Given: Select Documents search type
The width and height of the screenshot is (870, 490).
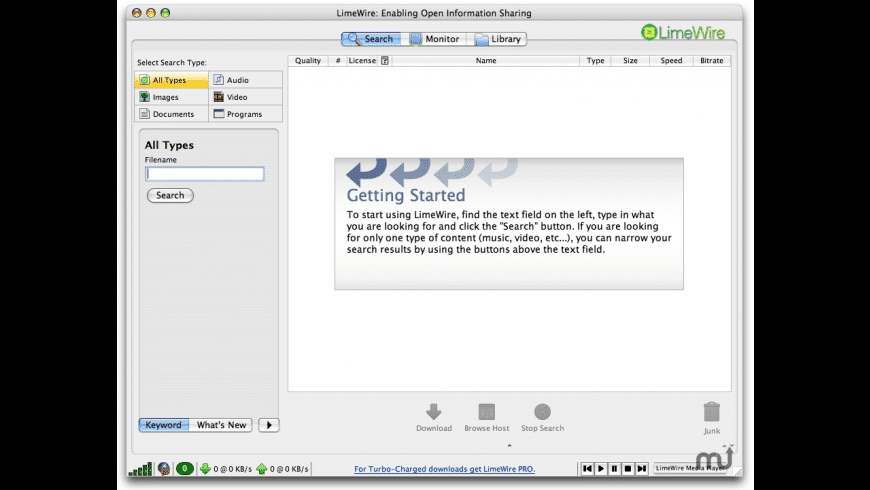Looking at the screenshot, I should (x=171, y=114).
